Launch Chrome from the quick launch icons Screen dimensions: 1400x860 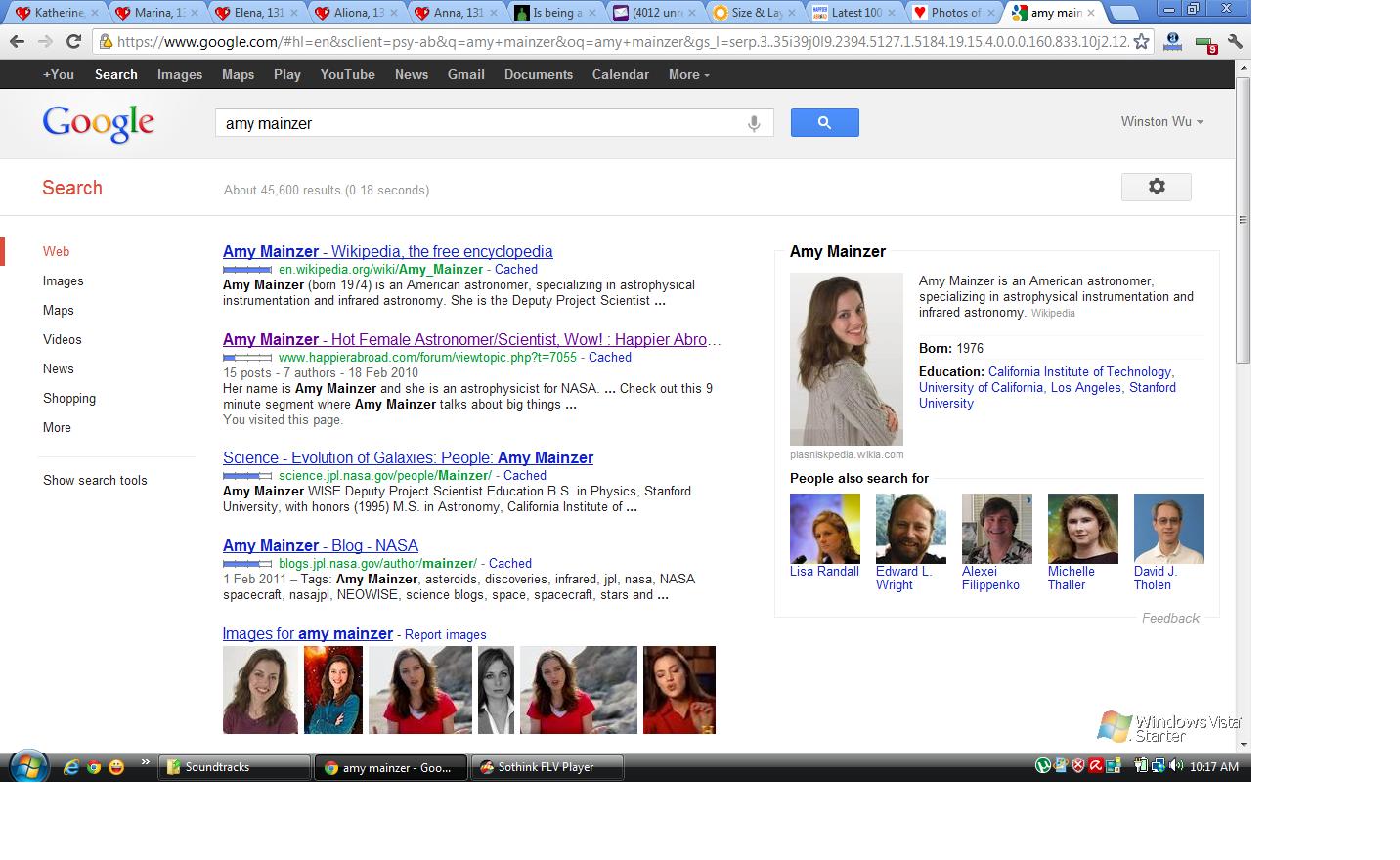point(94,767)
